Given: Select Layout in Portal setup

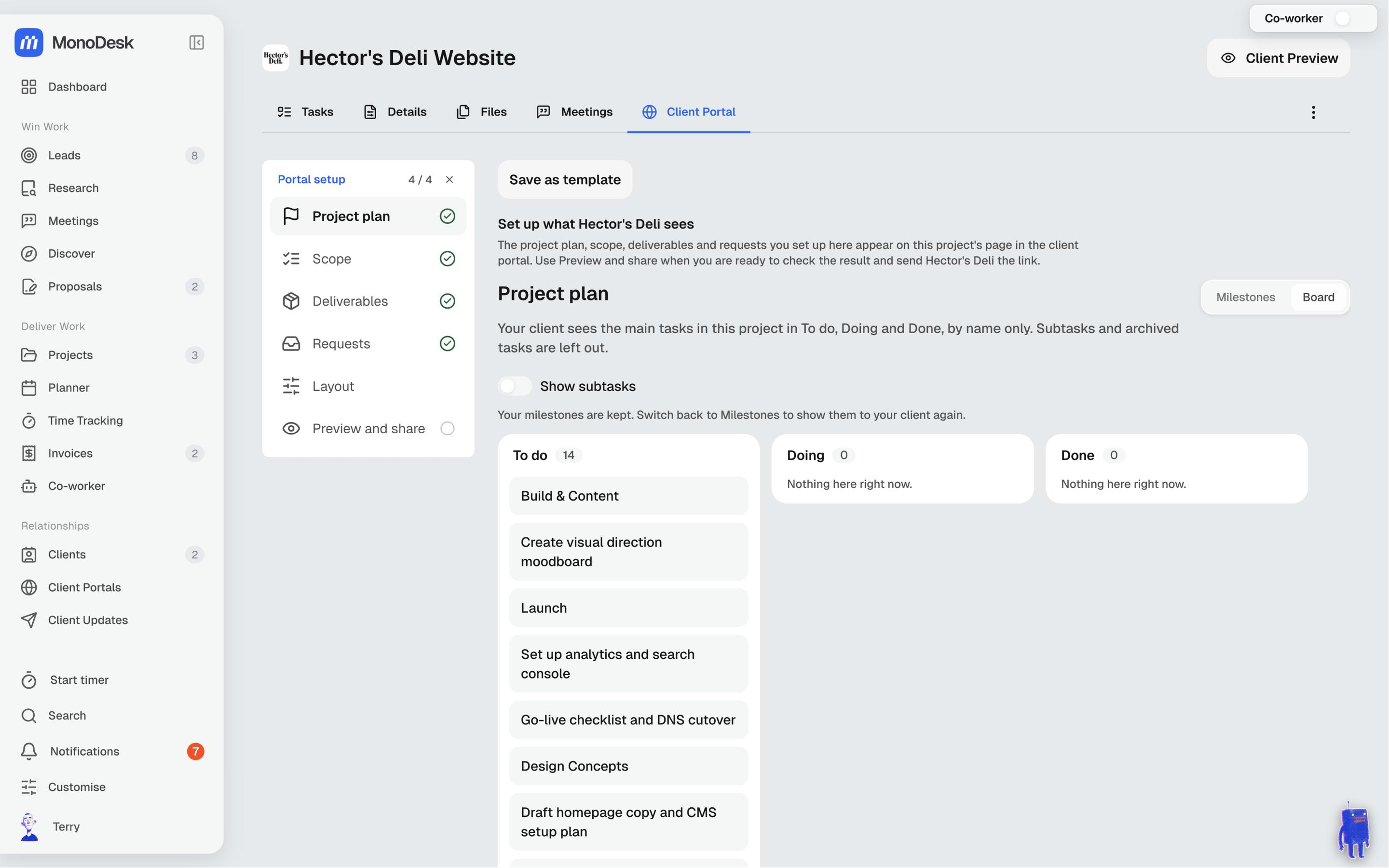Looking at the screenshot, I should (x=368, y=386).
